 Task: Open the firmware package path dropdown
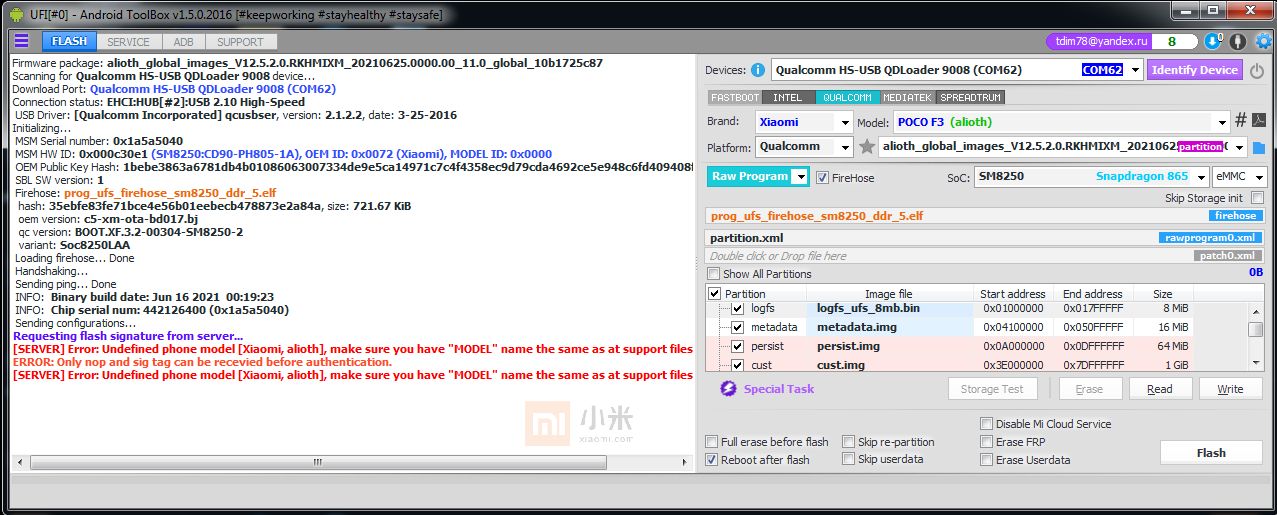click(x=1239, y=147)
